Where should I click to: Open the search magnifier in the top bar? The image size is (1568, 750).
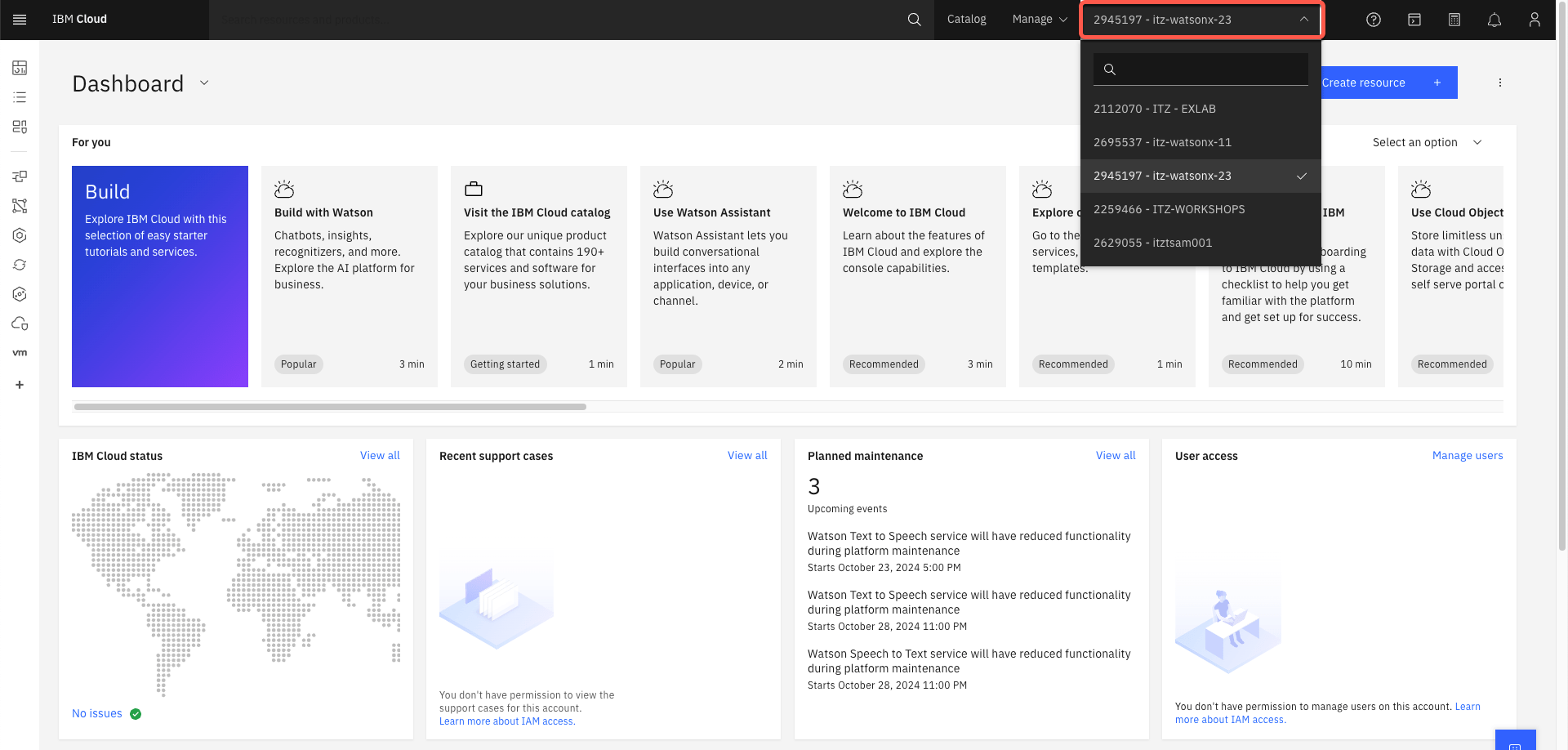click(x=914, y=19)
